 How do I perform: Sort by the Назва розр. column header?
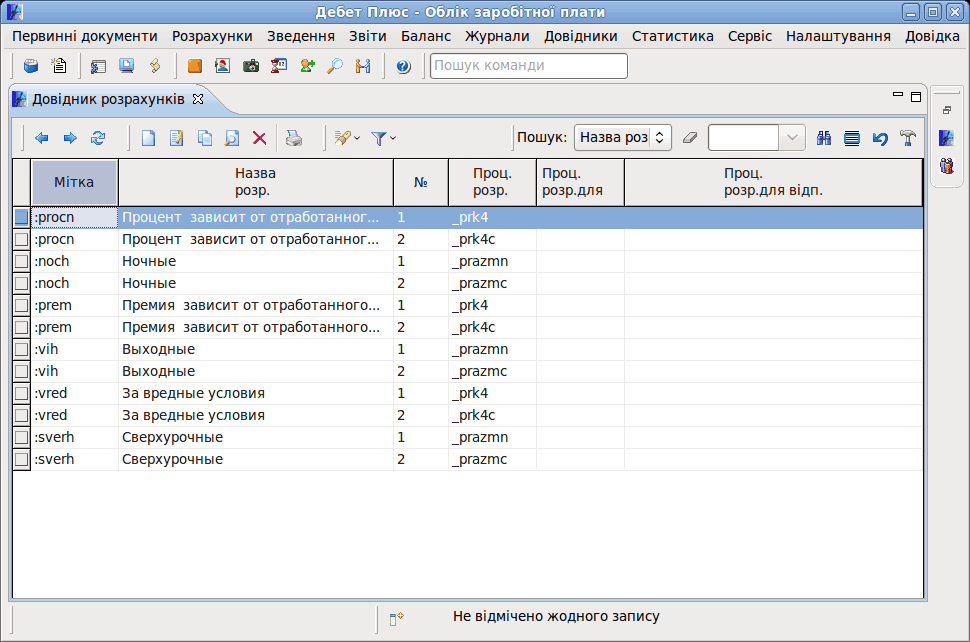click(255, 182)
